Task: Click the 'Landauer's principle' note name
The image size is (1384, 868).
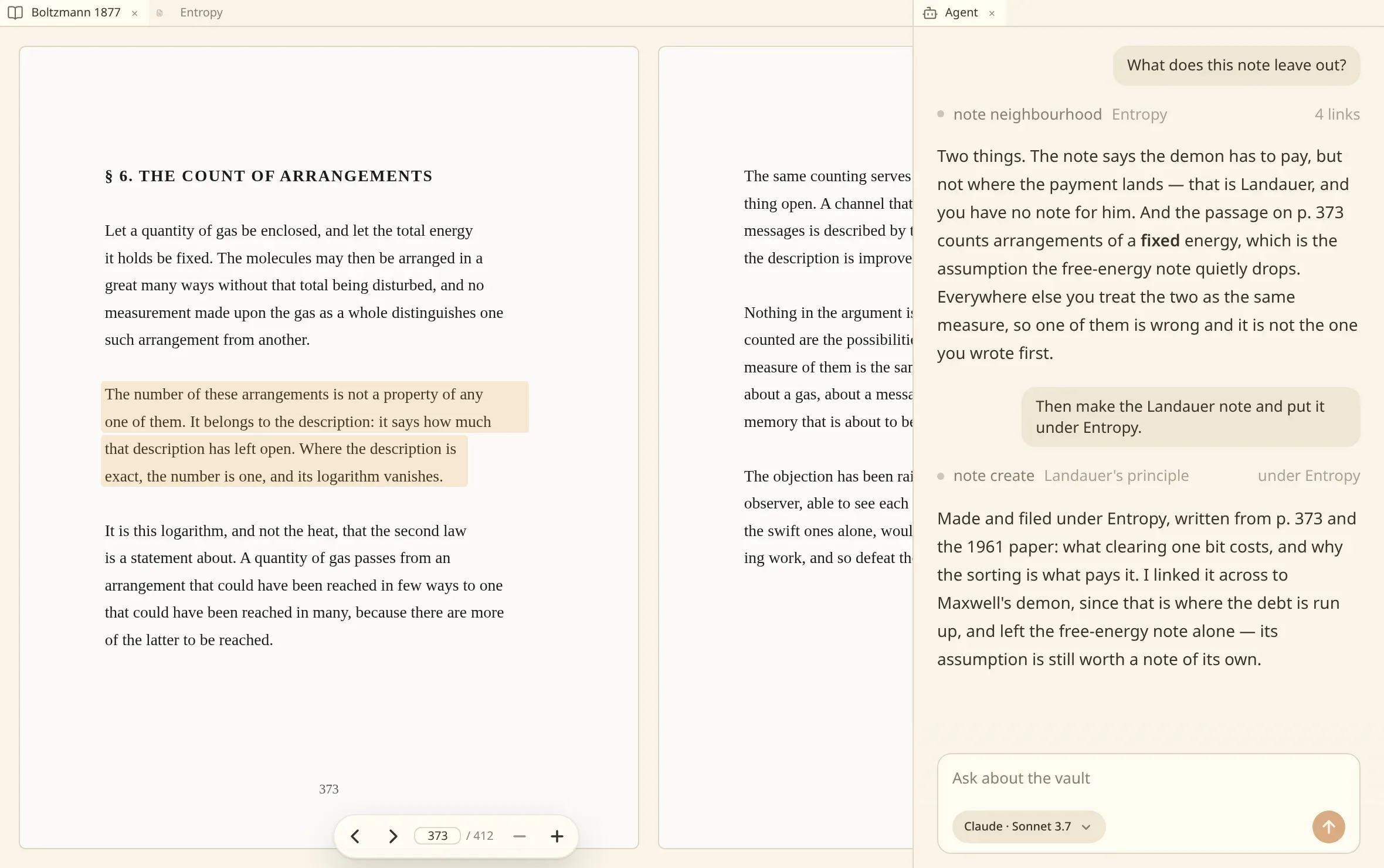Action: [x=1116, y=476]
